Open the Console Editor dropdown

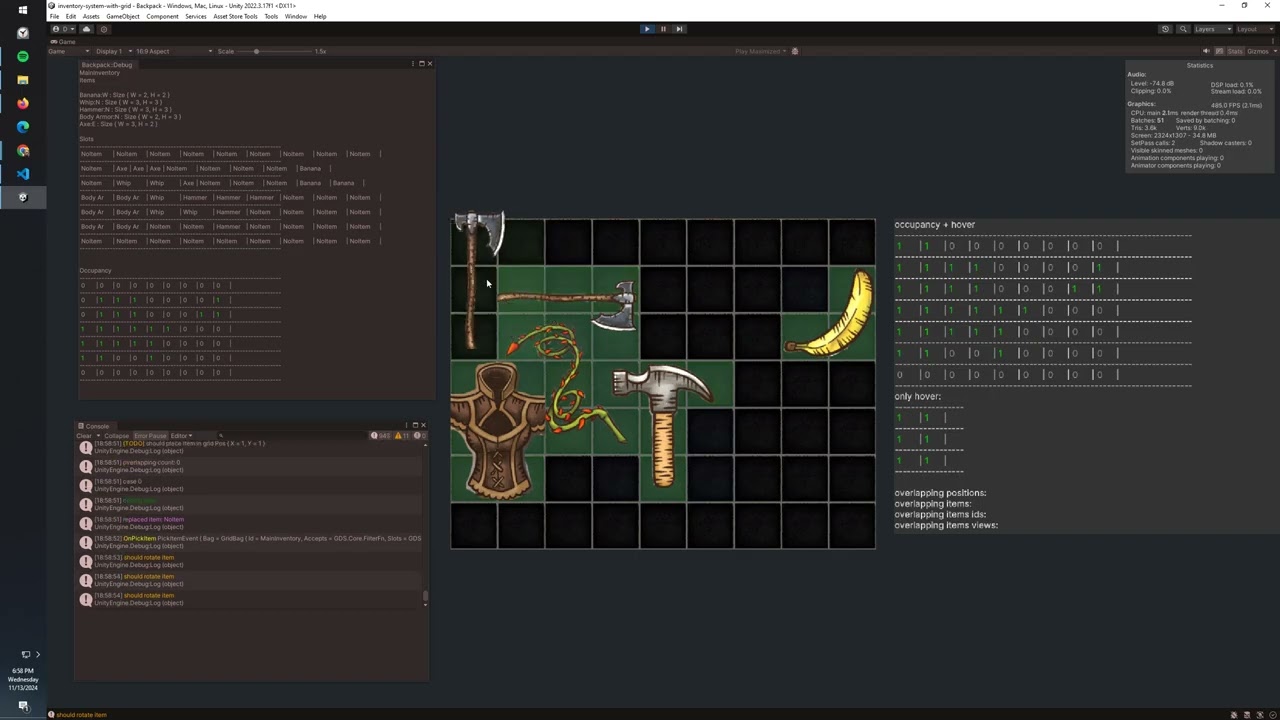180,436
